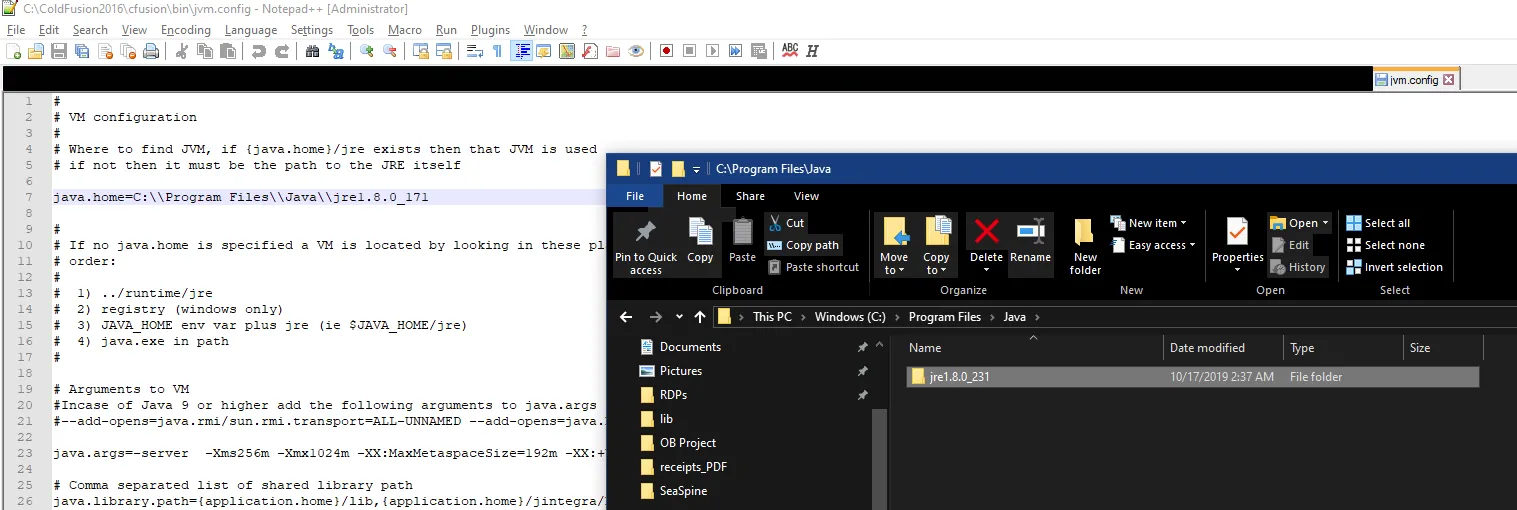Click the Save Recorded Macro icon
Image resolution: width=1517 pixels, height=510 pixels.
coord(758,51)
